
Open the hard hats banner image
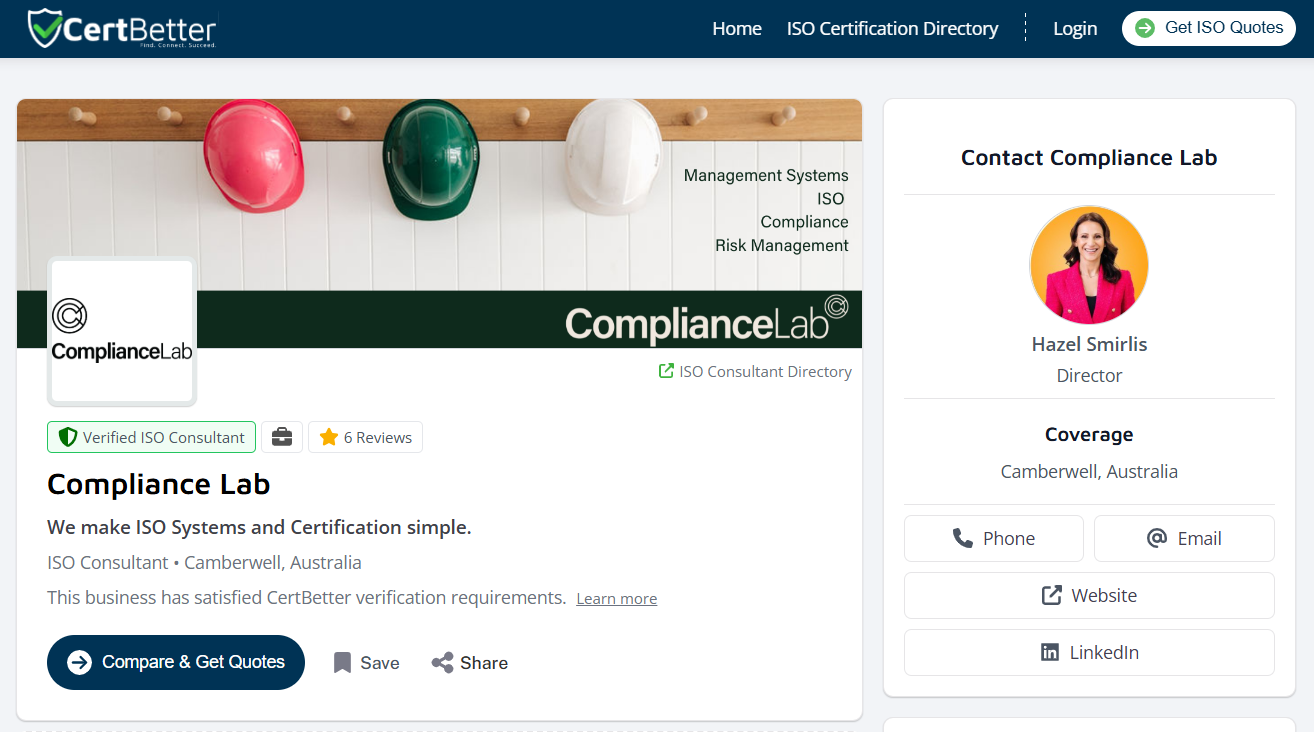[439, 223]
